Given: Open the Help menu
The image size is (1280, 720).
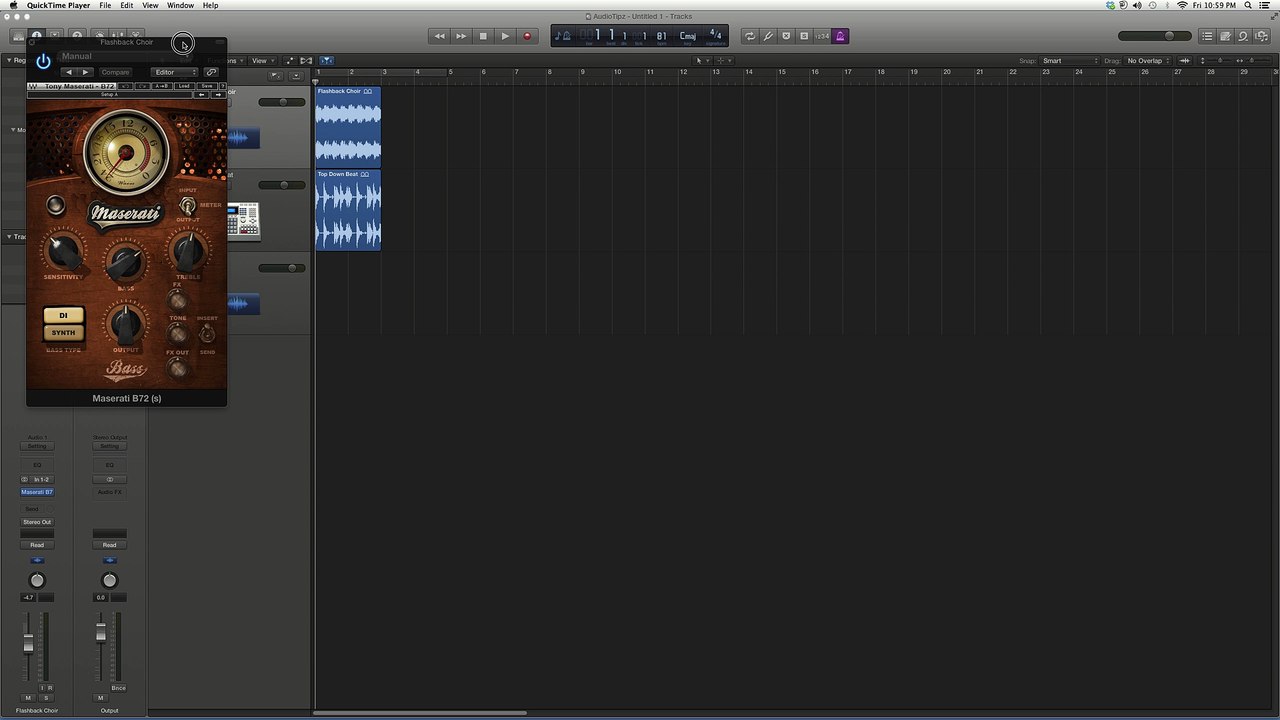Looking at the screenshot, I should coord(210,5).
